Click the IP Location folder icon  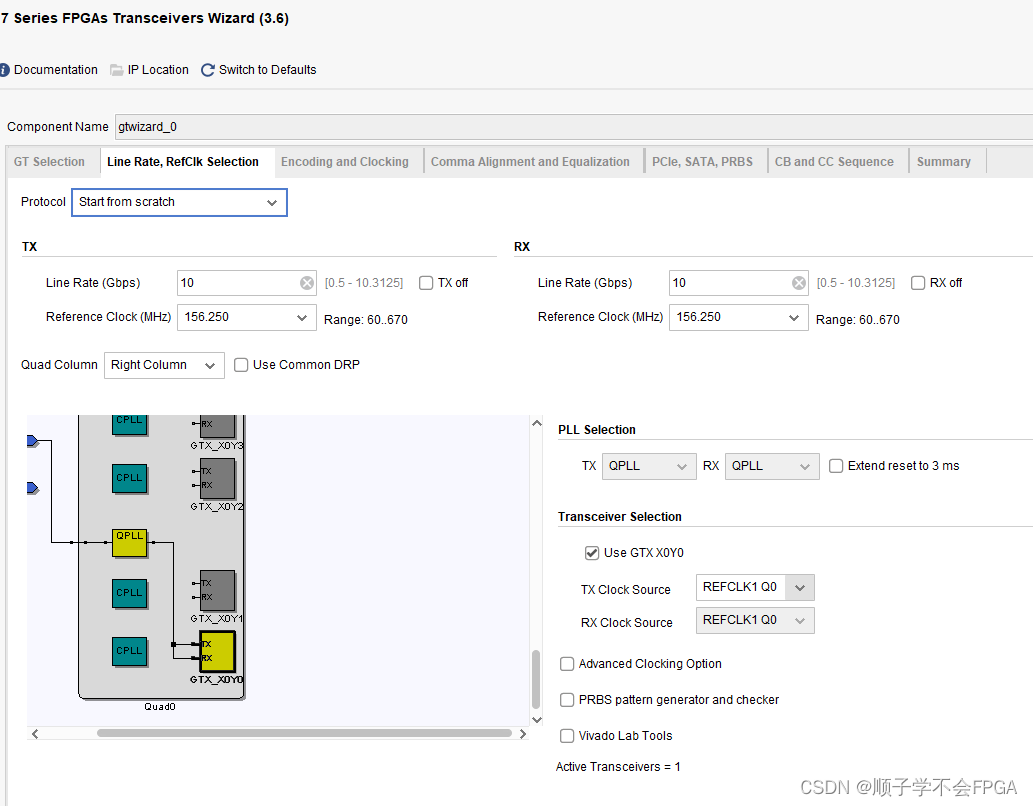[x=117, y=70]
